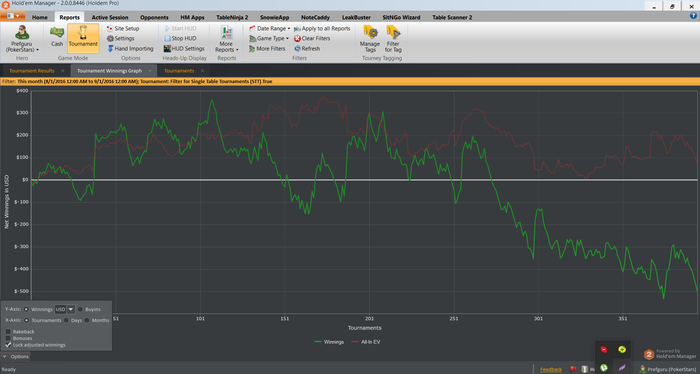Expand the More Reports menu
The width and height of the screenshot is (700, 374).
tap(226, 39)
